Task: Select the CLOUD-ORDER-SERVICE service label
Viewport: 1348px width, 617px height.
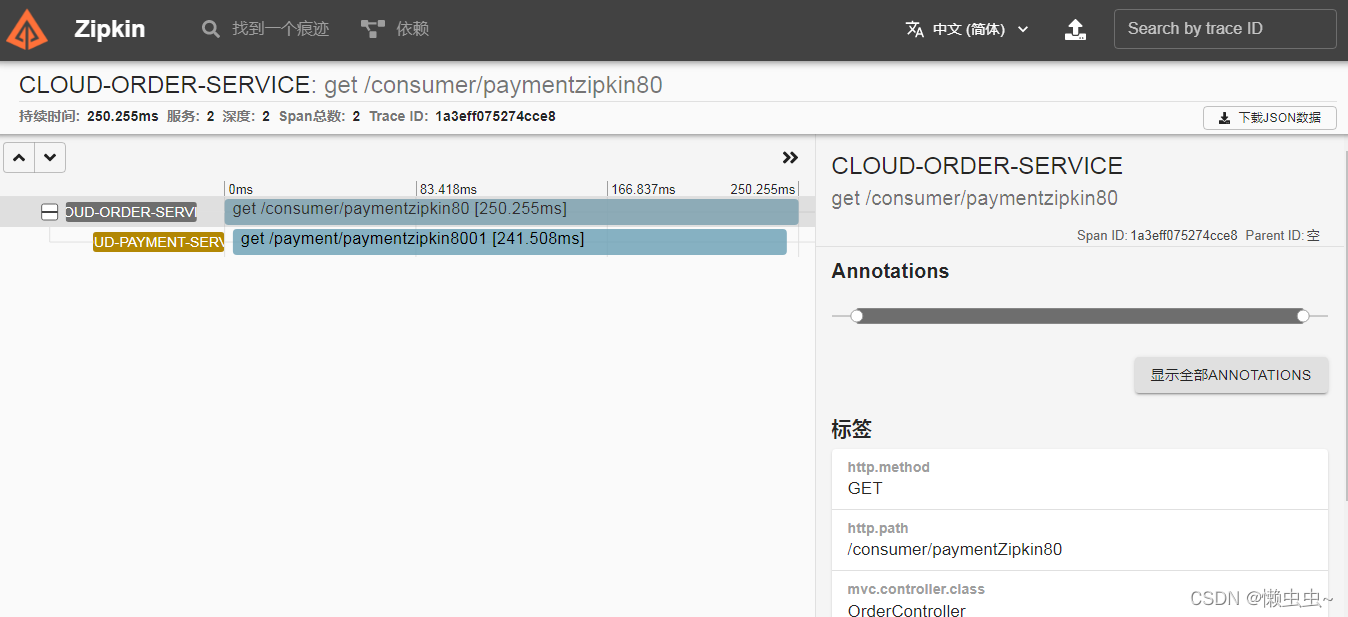Action: click(131, 212)
